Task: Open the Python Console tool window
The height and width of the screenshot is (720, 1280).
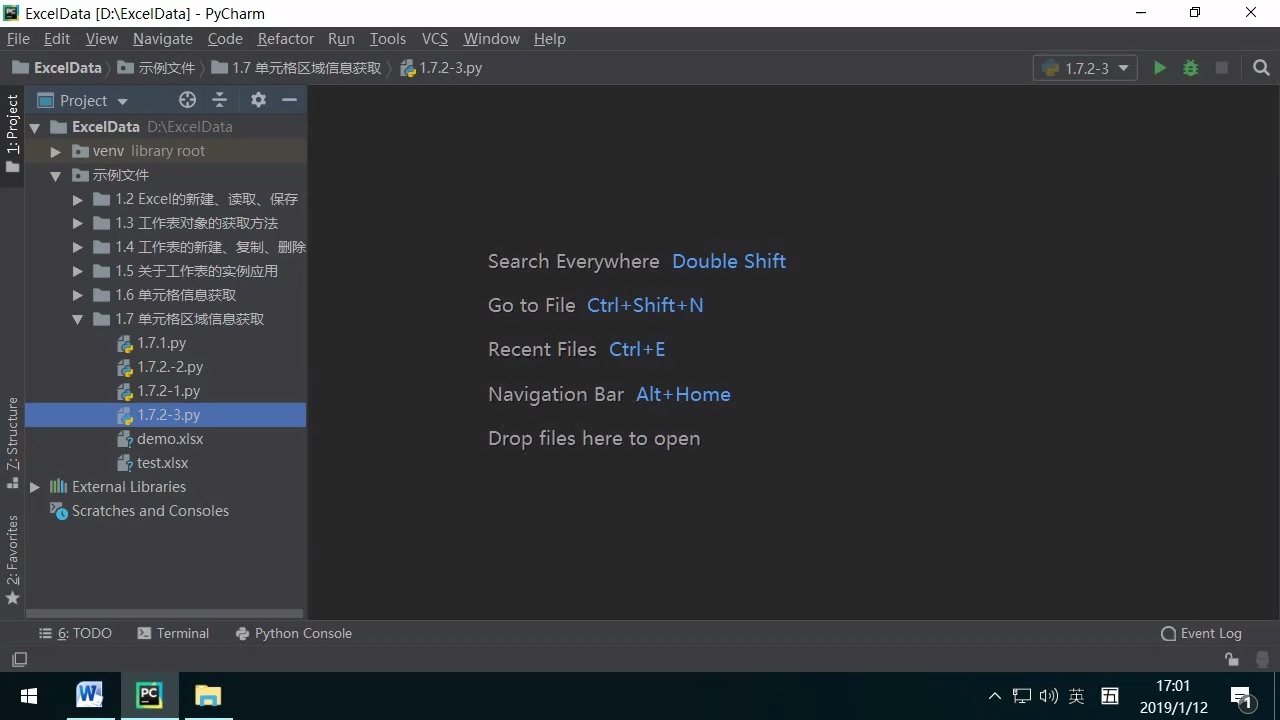Action: pyautogui.click(x=293, y=633)
